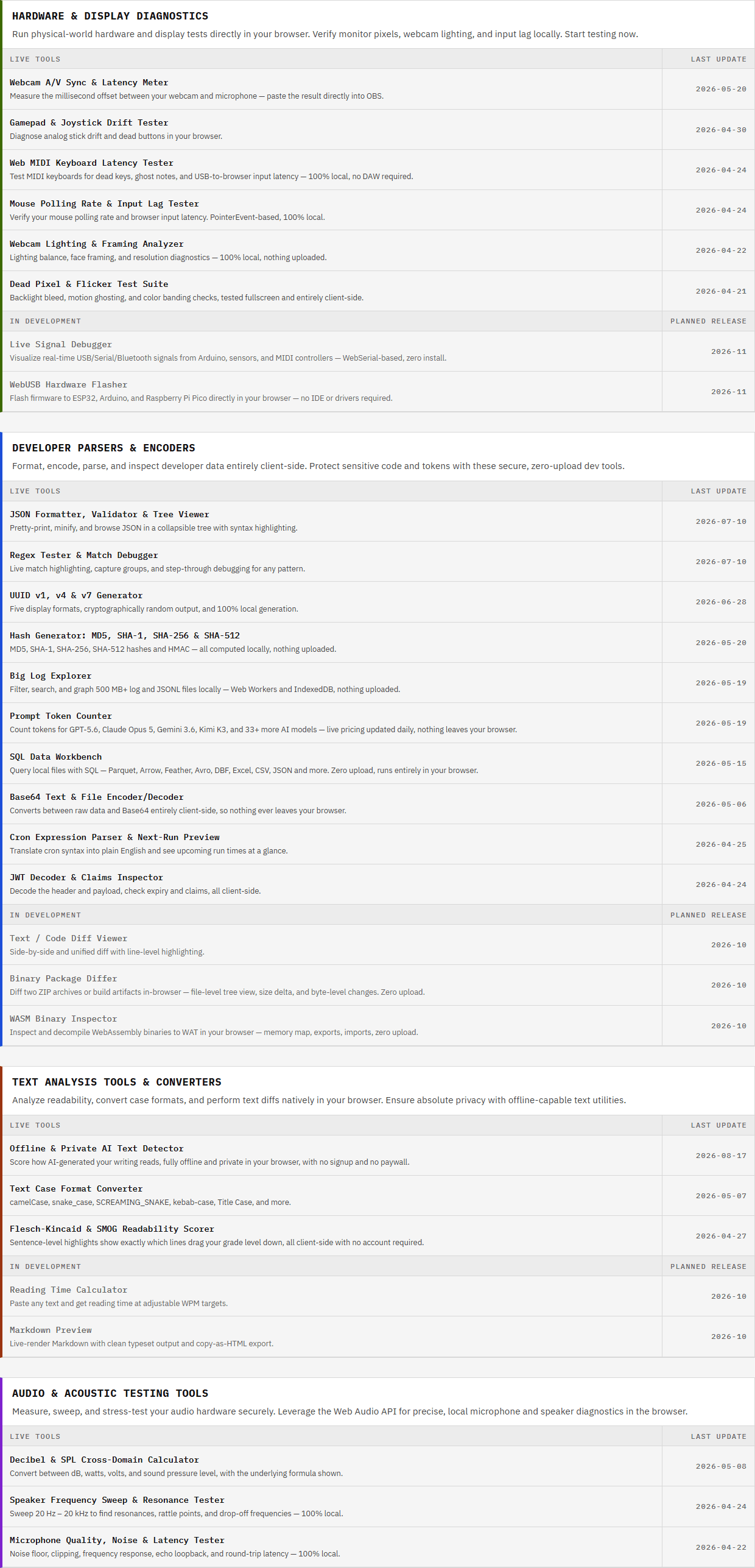The image size is (755, 1568).
Task: Select the Reading Time Calculator entry
Action: click(x=68, y=1290)
